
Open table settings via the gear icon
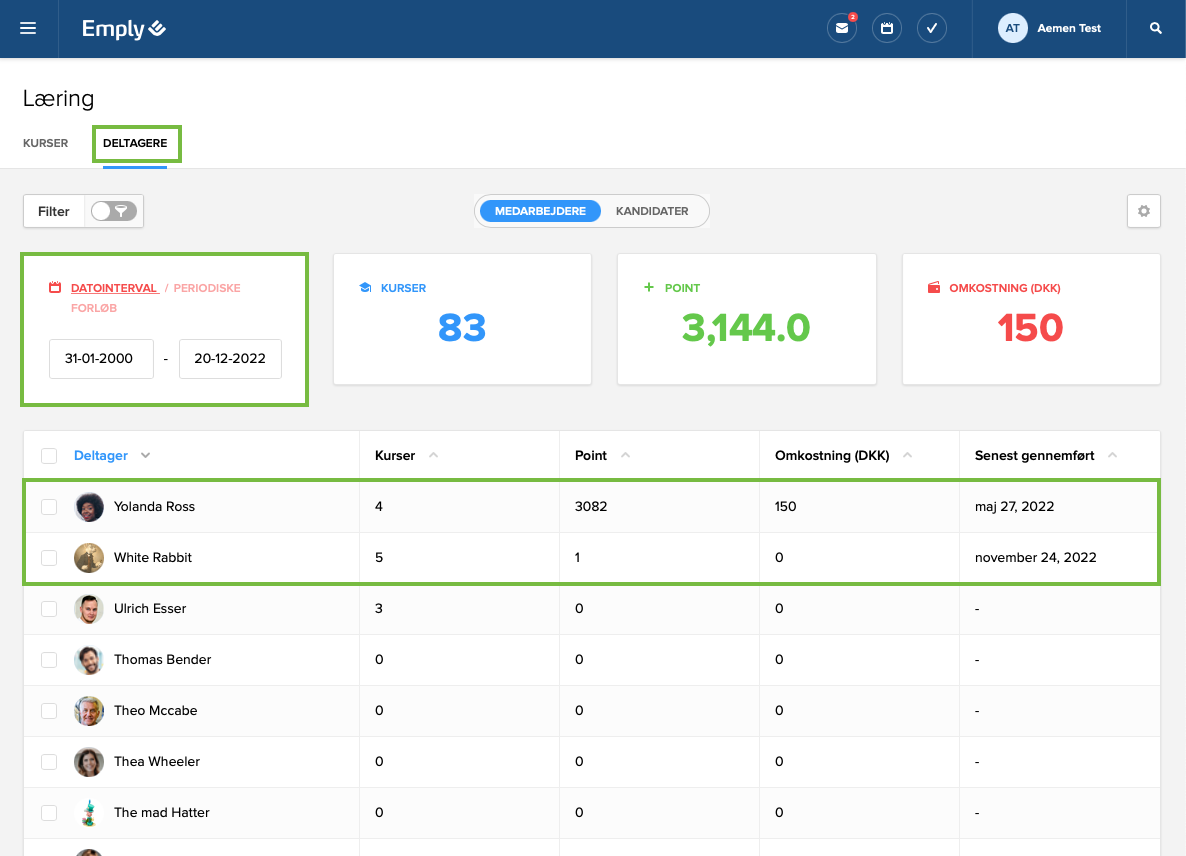(1144, 211)
